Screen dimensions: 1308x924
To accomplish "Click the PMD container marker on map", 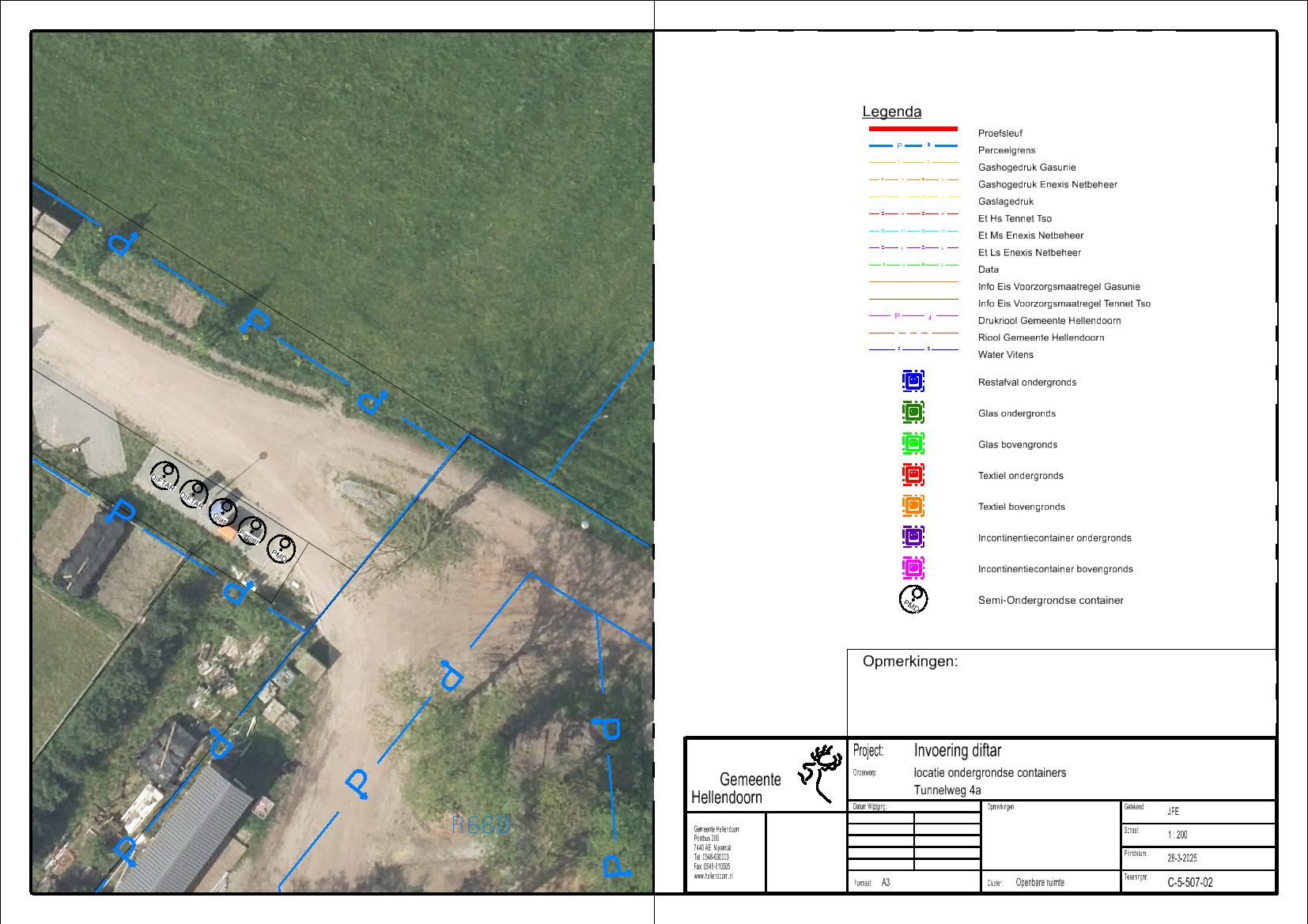I will click(x=281, y=549).
